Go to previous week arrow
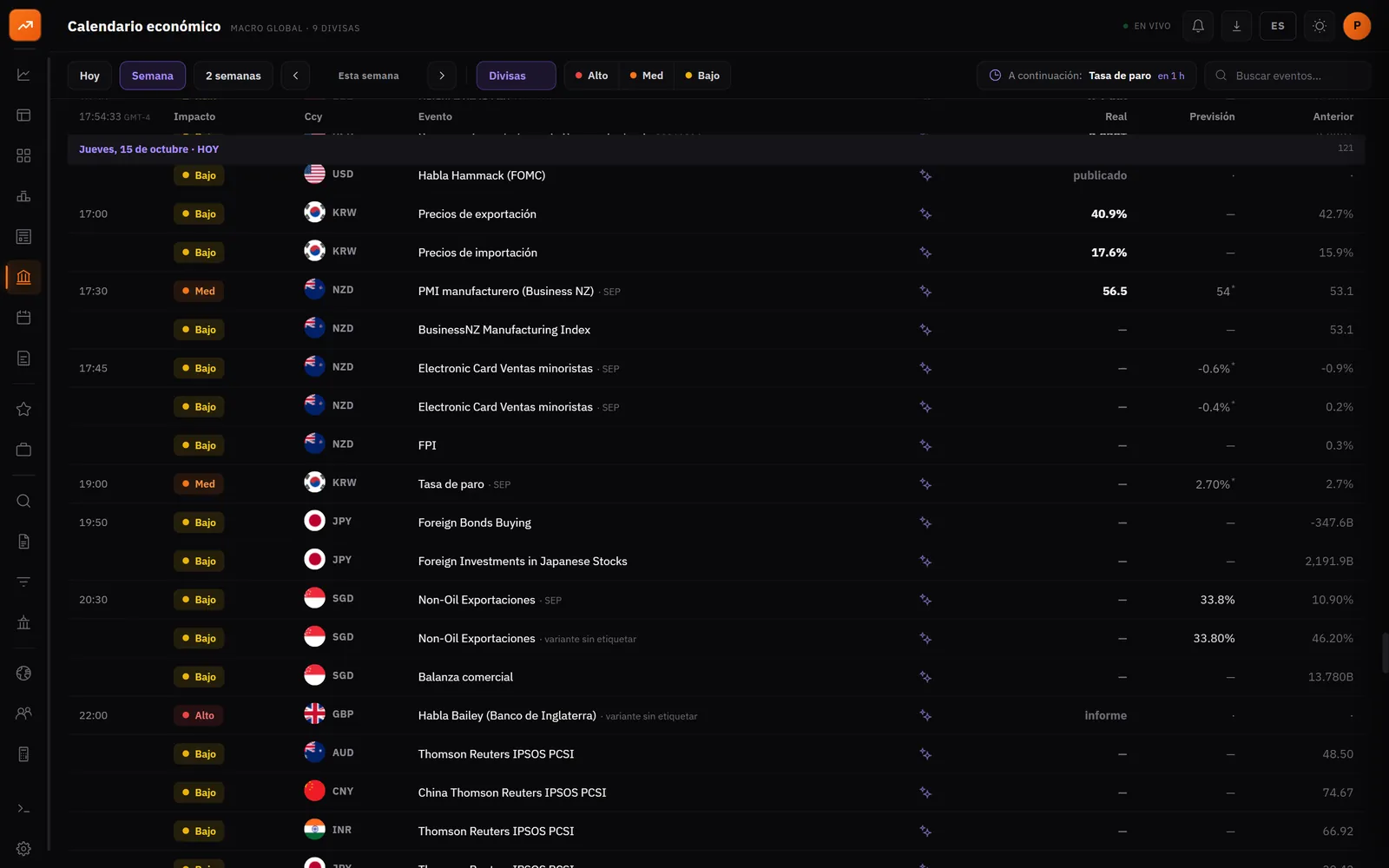1389x868 pixels. point(295,76)
